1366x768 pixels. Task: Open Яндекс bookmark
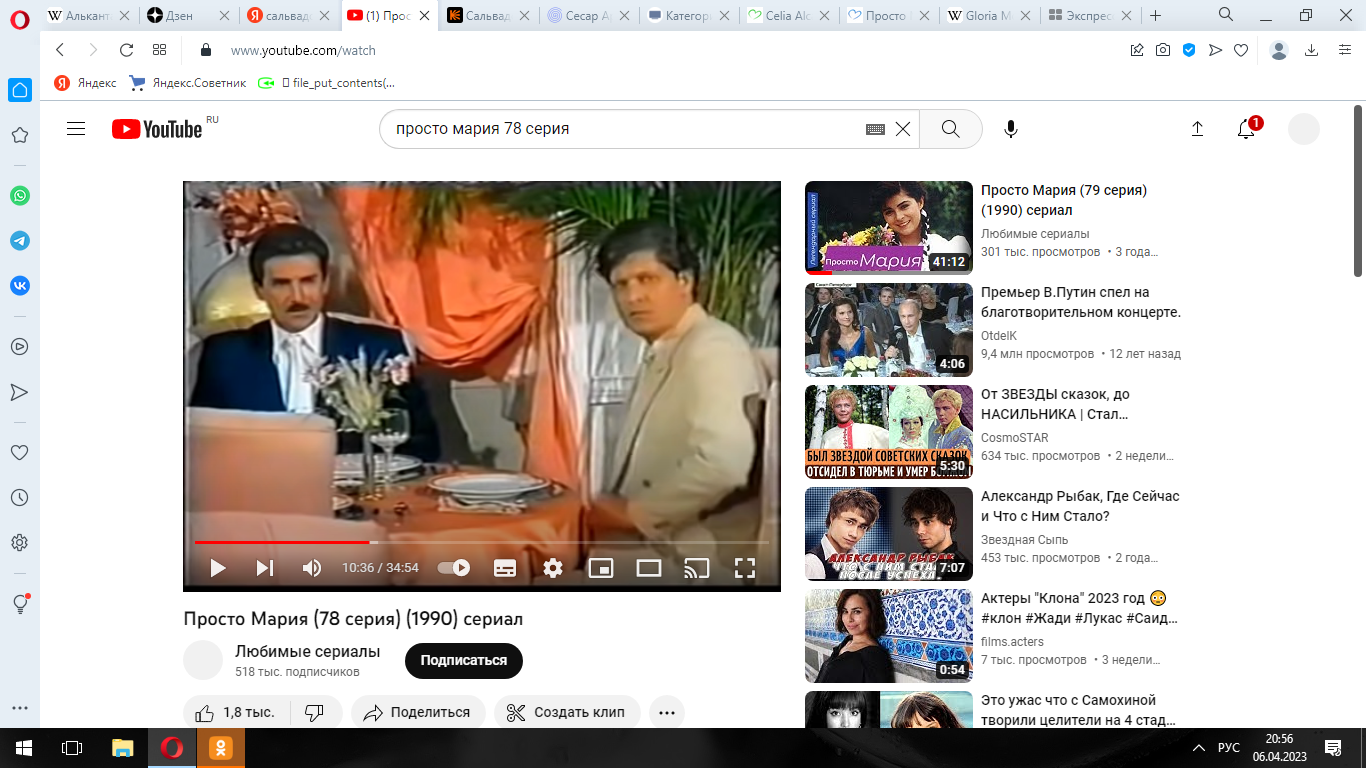85,83
